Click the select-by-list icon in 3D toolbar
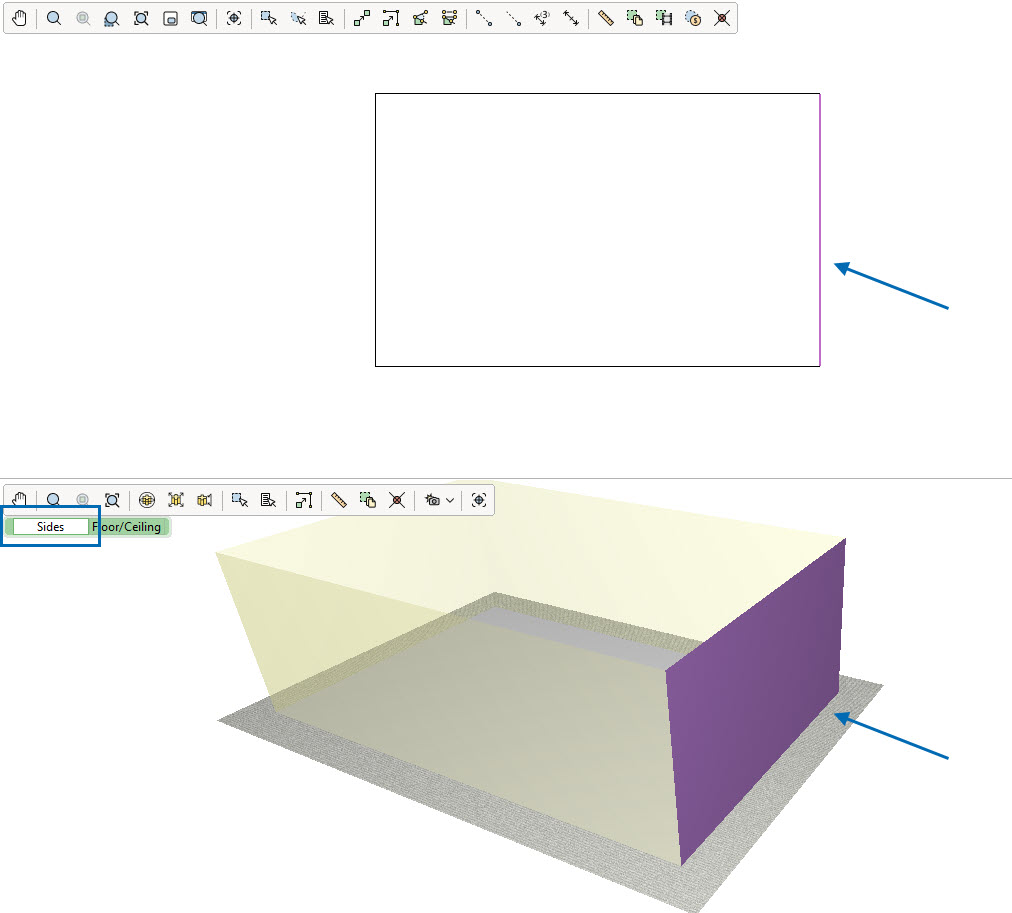The width and height of the screenshot is (1012, 913). coord(268,499)
